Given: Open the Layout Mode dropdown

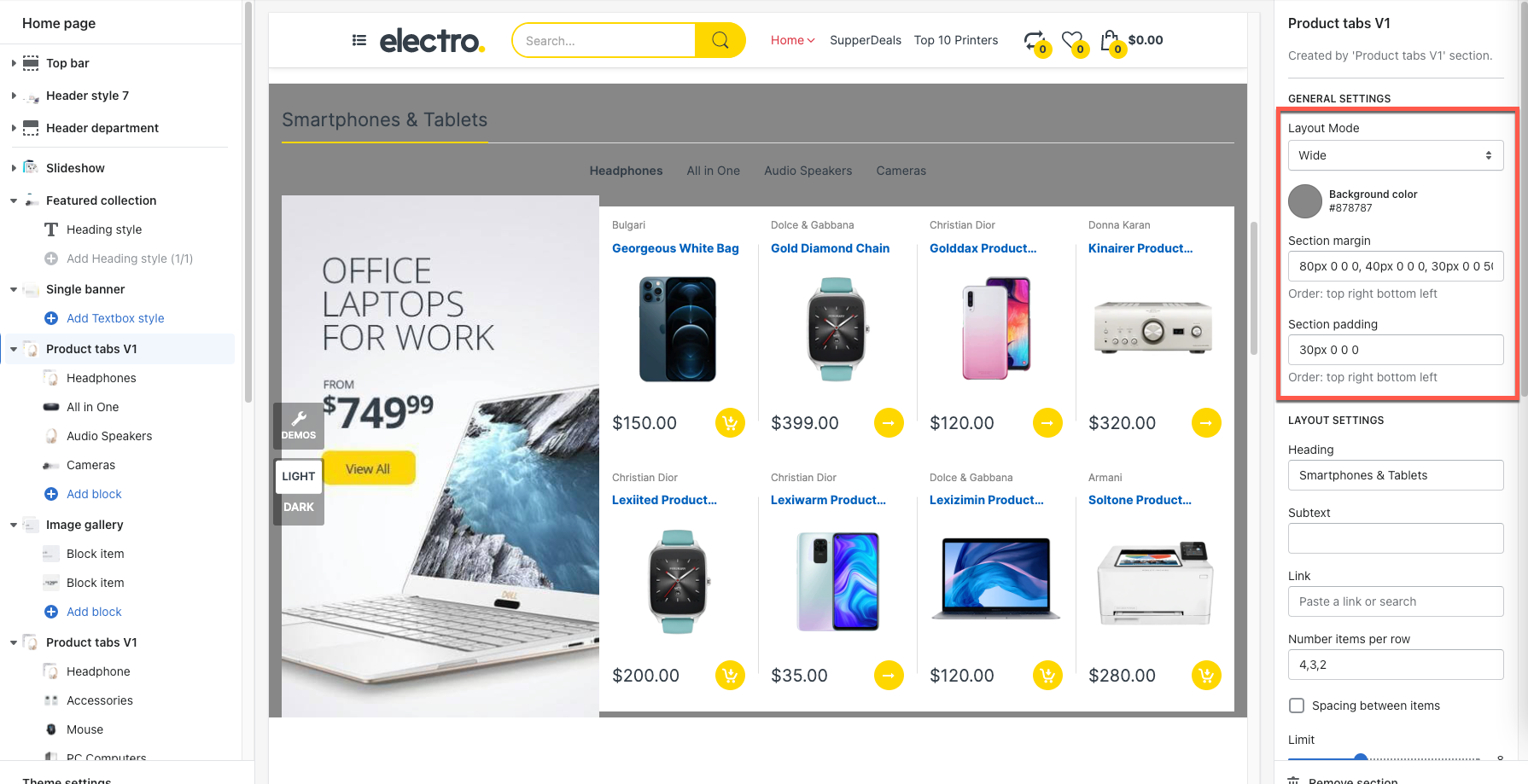Looking at the screenshot, I should tap(1396, 155).
